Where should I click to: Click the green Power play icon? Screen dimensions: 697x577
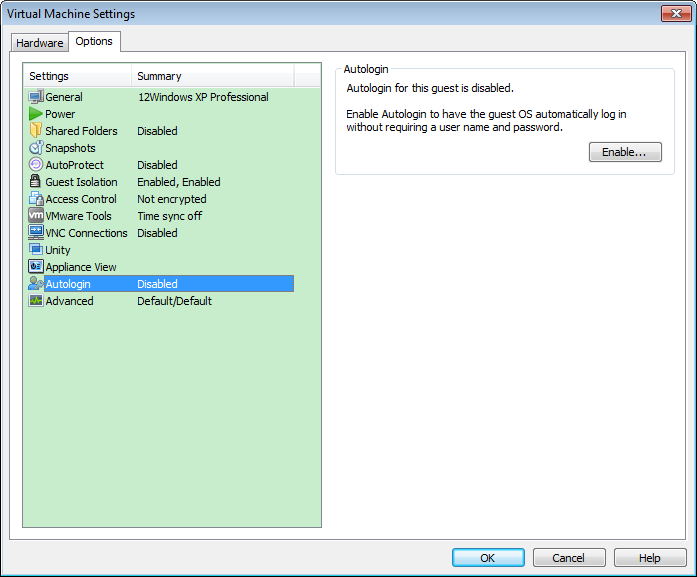click(x=36, y=114)
